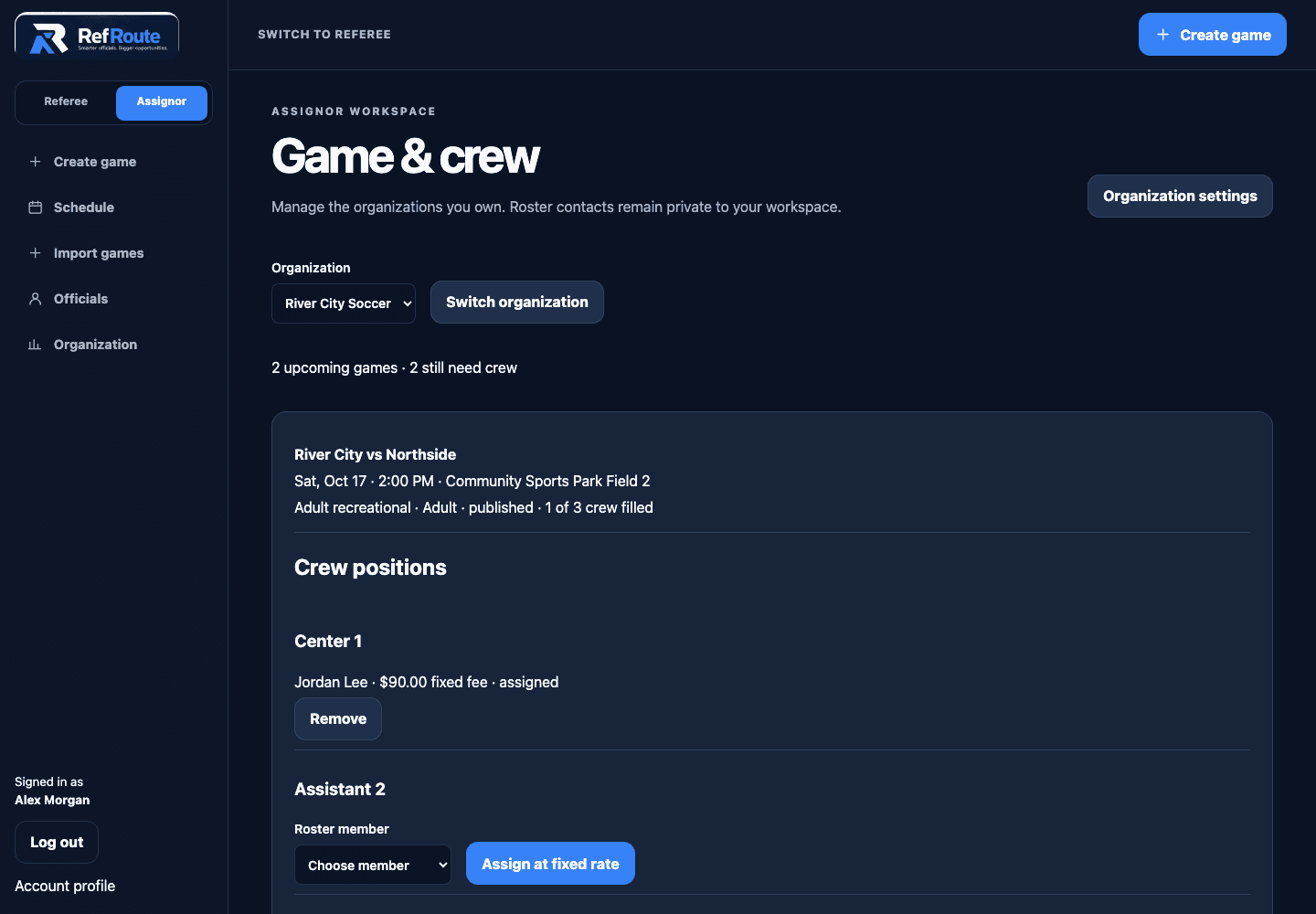This screenshot has width=1316, height=914.
Task: Go to Schedule in the sidebar
Action: (x=113, y=207)
